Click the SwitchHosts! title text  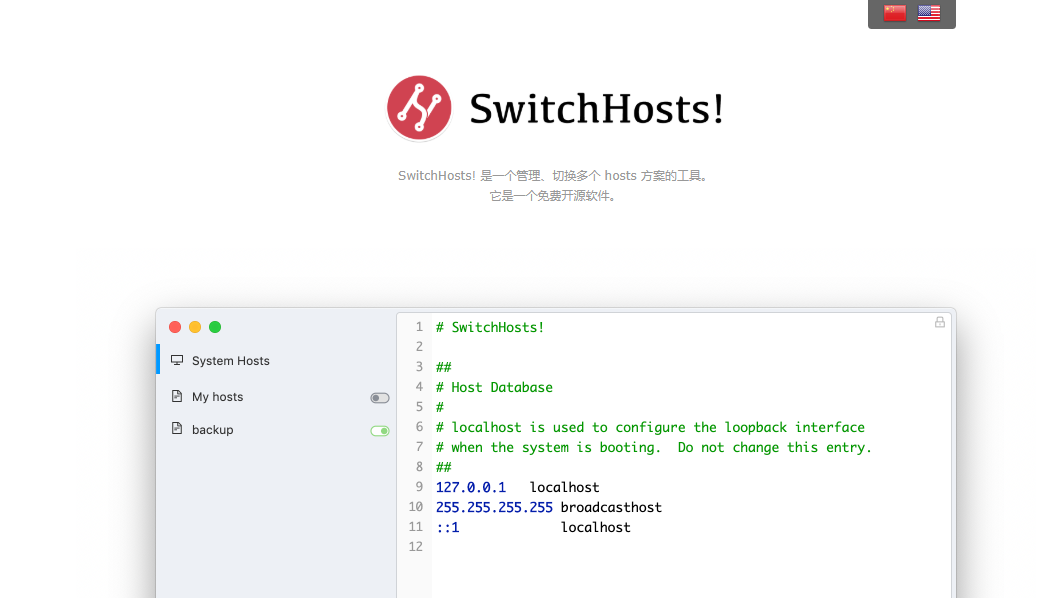pos(596,109)
